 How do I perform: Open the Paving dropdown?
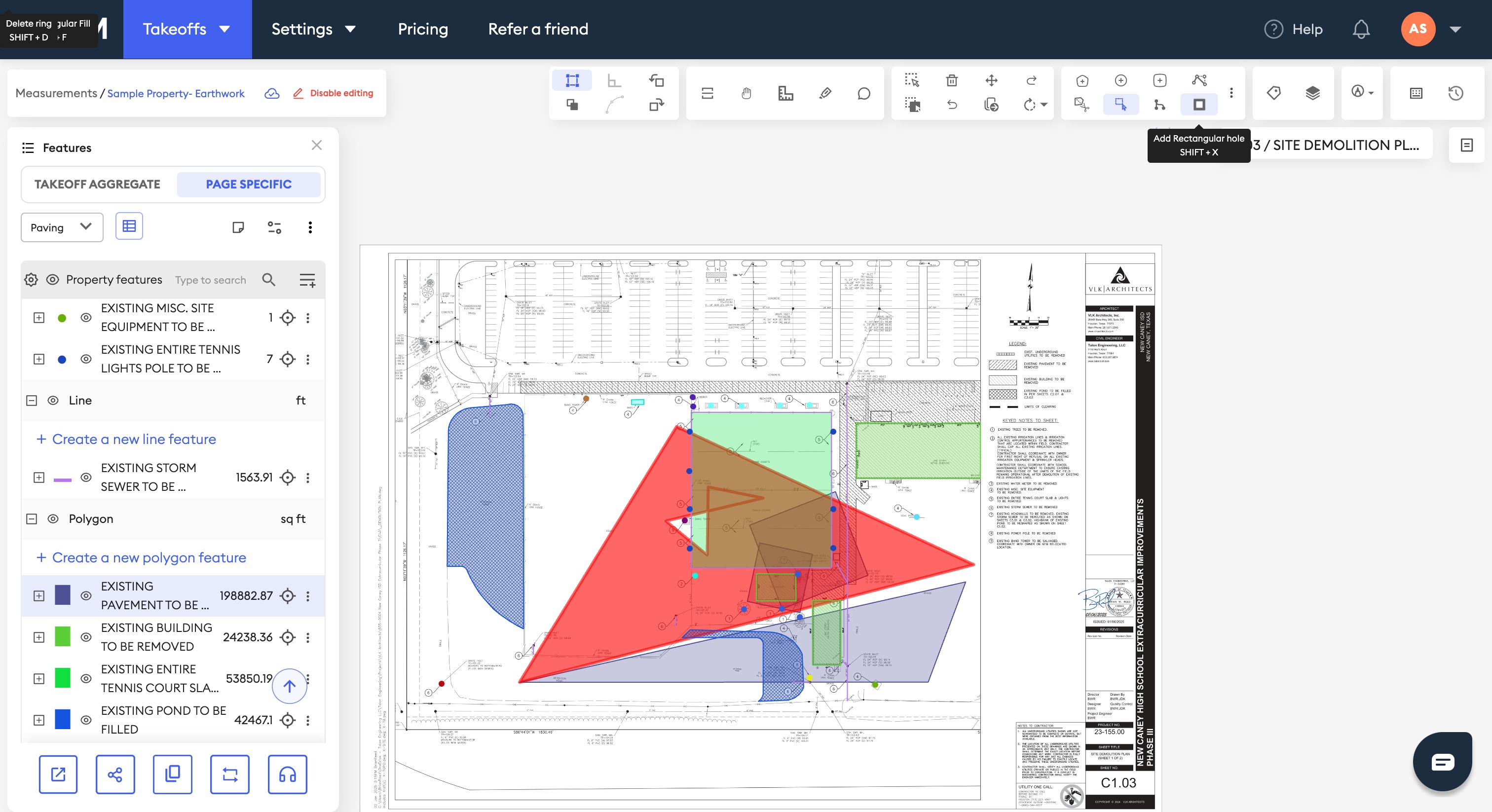[61, 227]
